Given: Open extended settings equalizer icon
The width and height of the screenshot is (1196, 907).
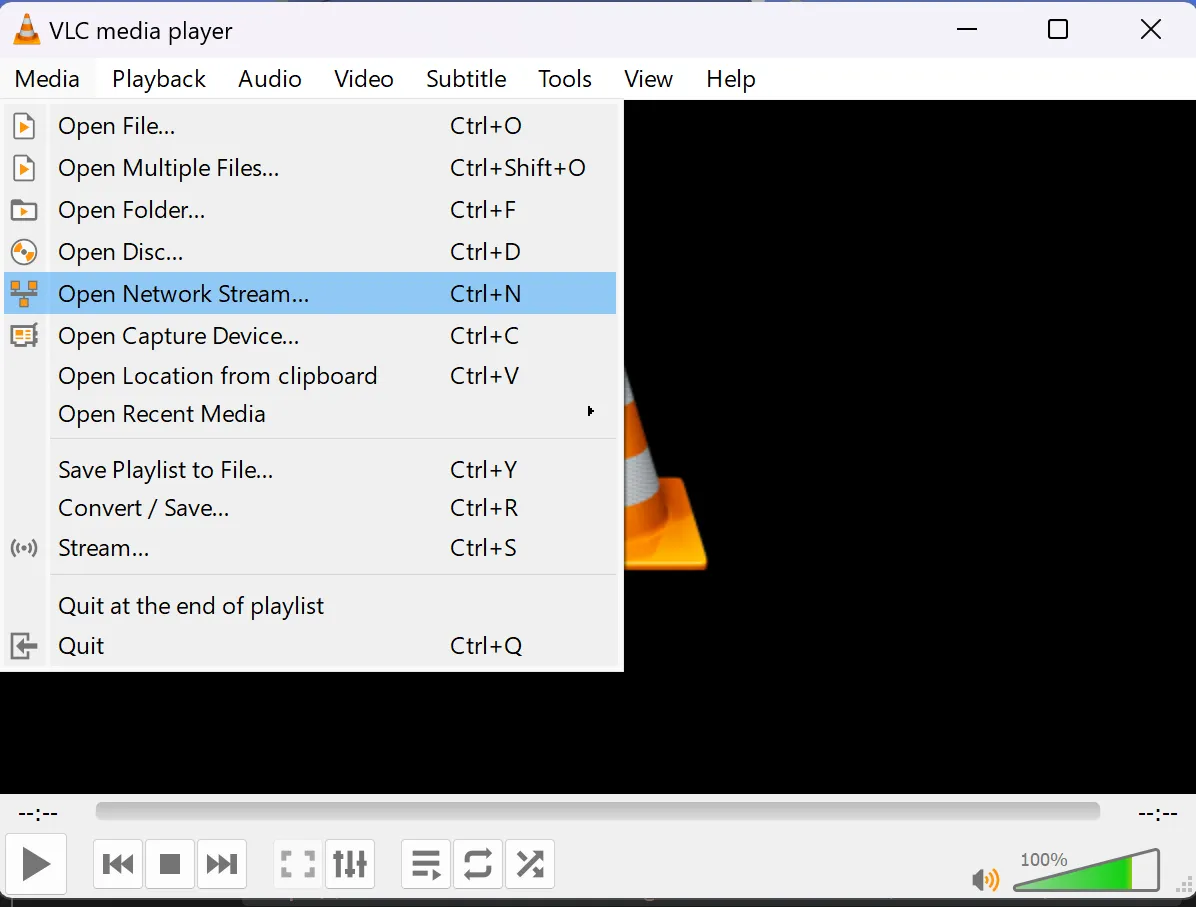Looking at the screenshot, I should coord(350,864).
